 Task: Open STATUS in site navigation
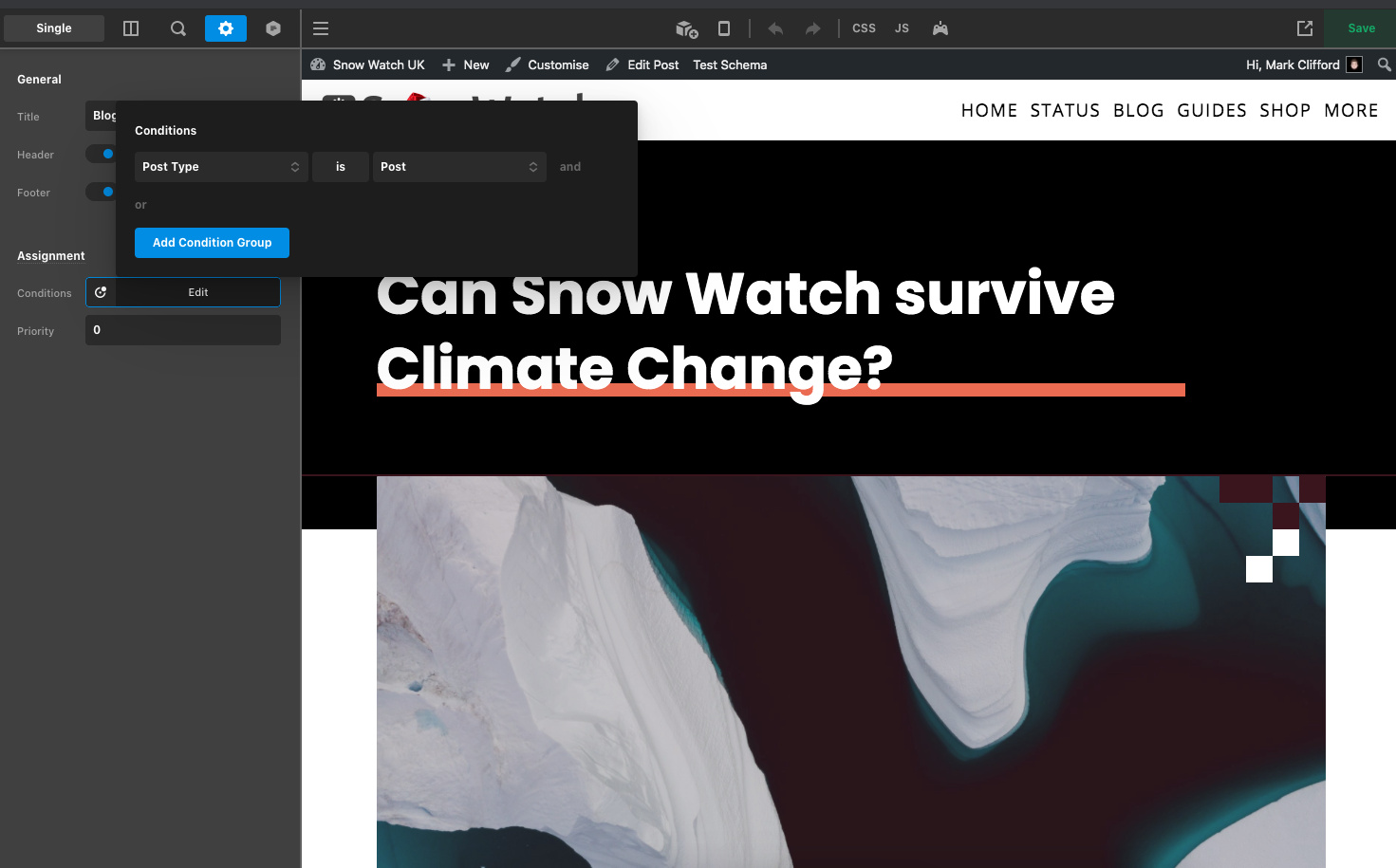pos(1065,111)
